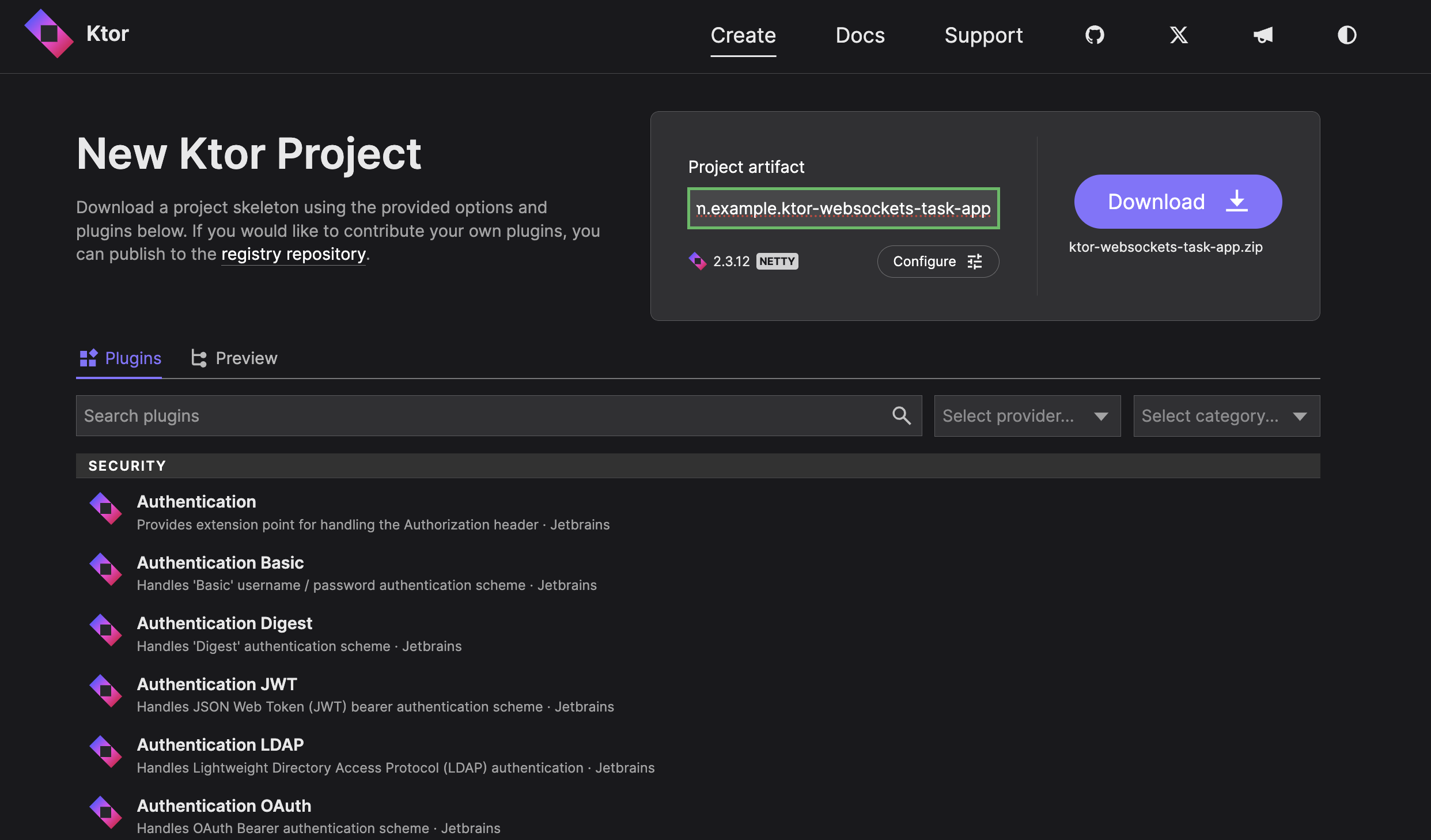The width and height of the screenshot is (1431, 840).
Task: Click the Download button
Action: (1178, 202)
